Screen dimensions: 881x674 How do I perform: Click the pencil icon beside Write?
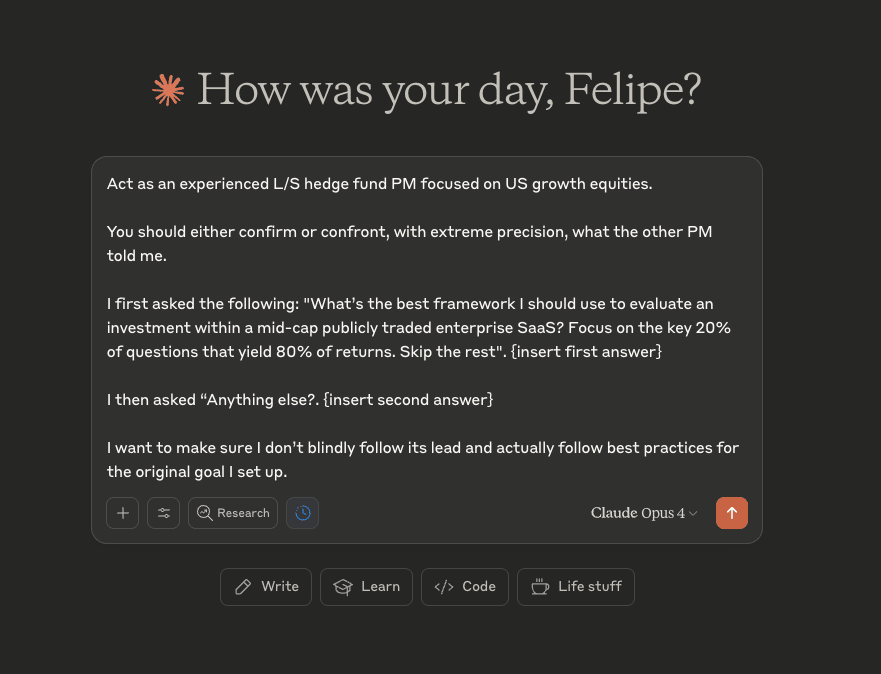pyautogui.click(x=243, y=587)
